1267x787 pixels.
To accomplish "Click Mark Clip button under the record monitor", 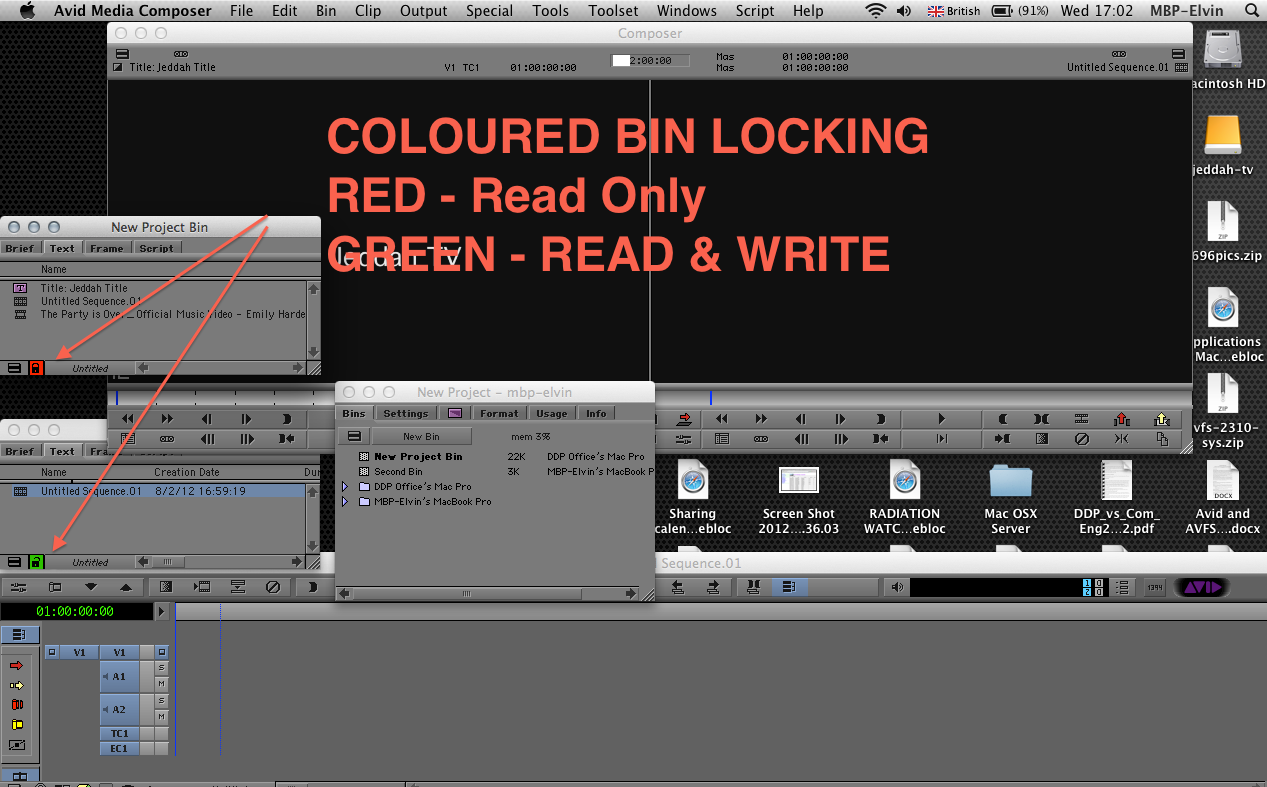I will [1041, 419].
